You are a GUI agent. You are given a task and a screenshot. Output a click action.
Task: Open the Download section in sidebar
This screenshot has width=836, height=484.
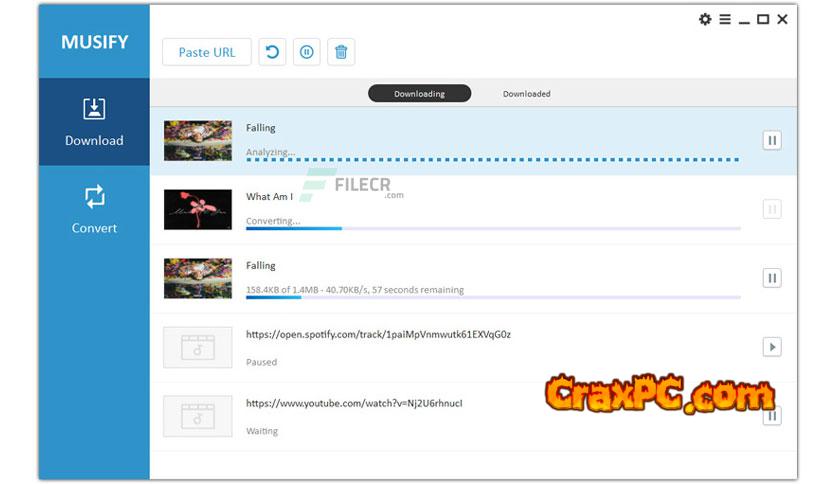coord(94,122)
